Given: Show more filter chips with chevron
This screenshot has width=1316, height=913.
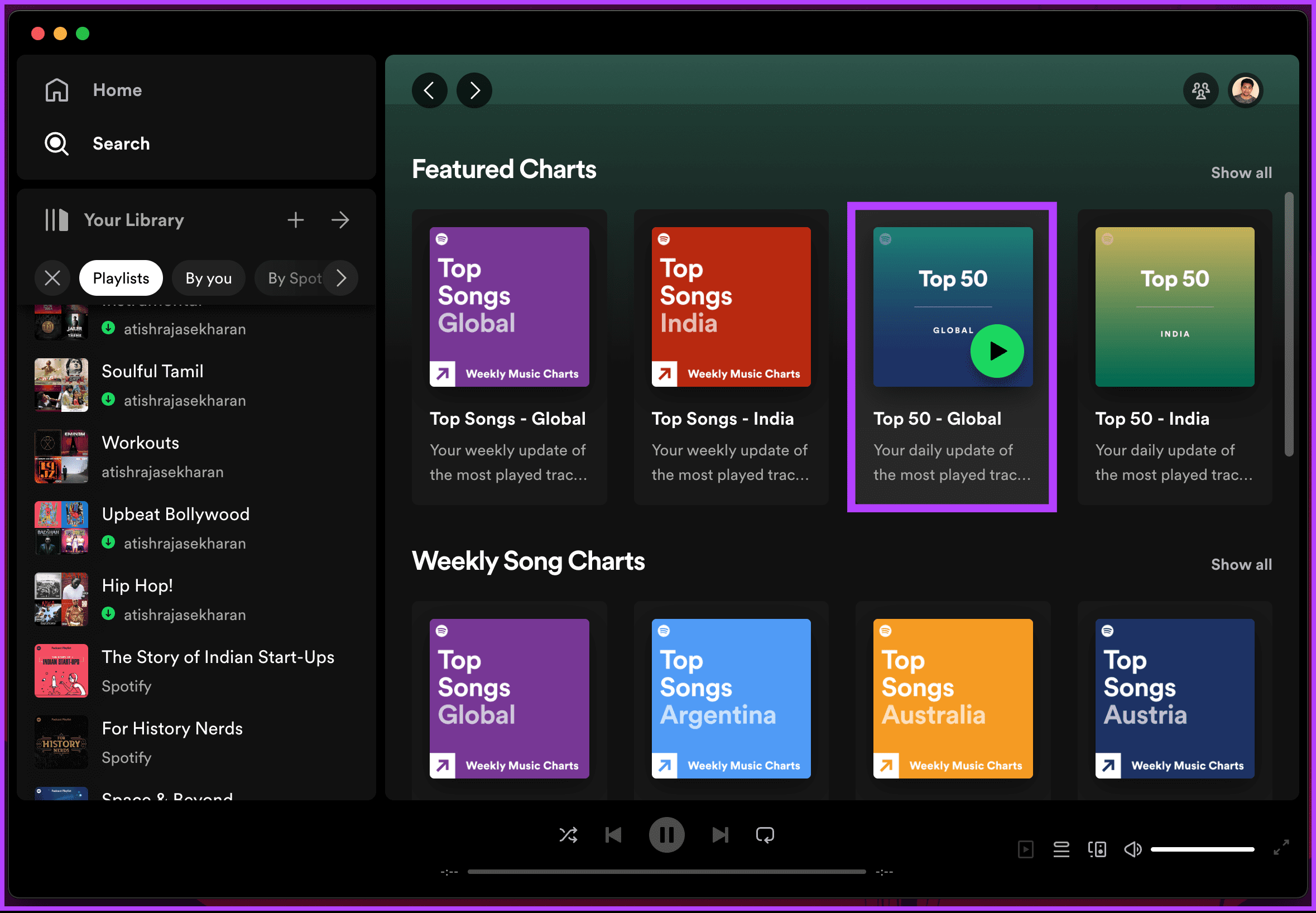Looking at the screenshot, I should [341, 278].
